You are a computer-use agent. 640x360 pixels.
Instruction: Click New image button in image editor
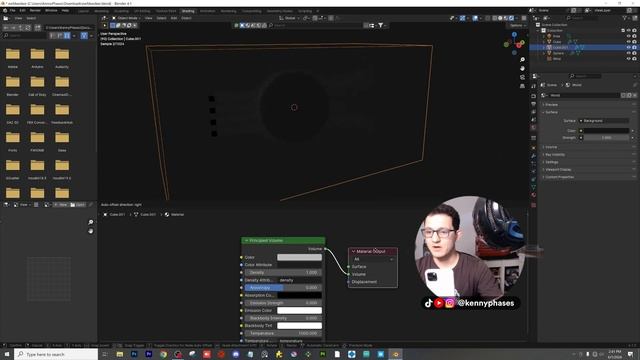61,204
